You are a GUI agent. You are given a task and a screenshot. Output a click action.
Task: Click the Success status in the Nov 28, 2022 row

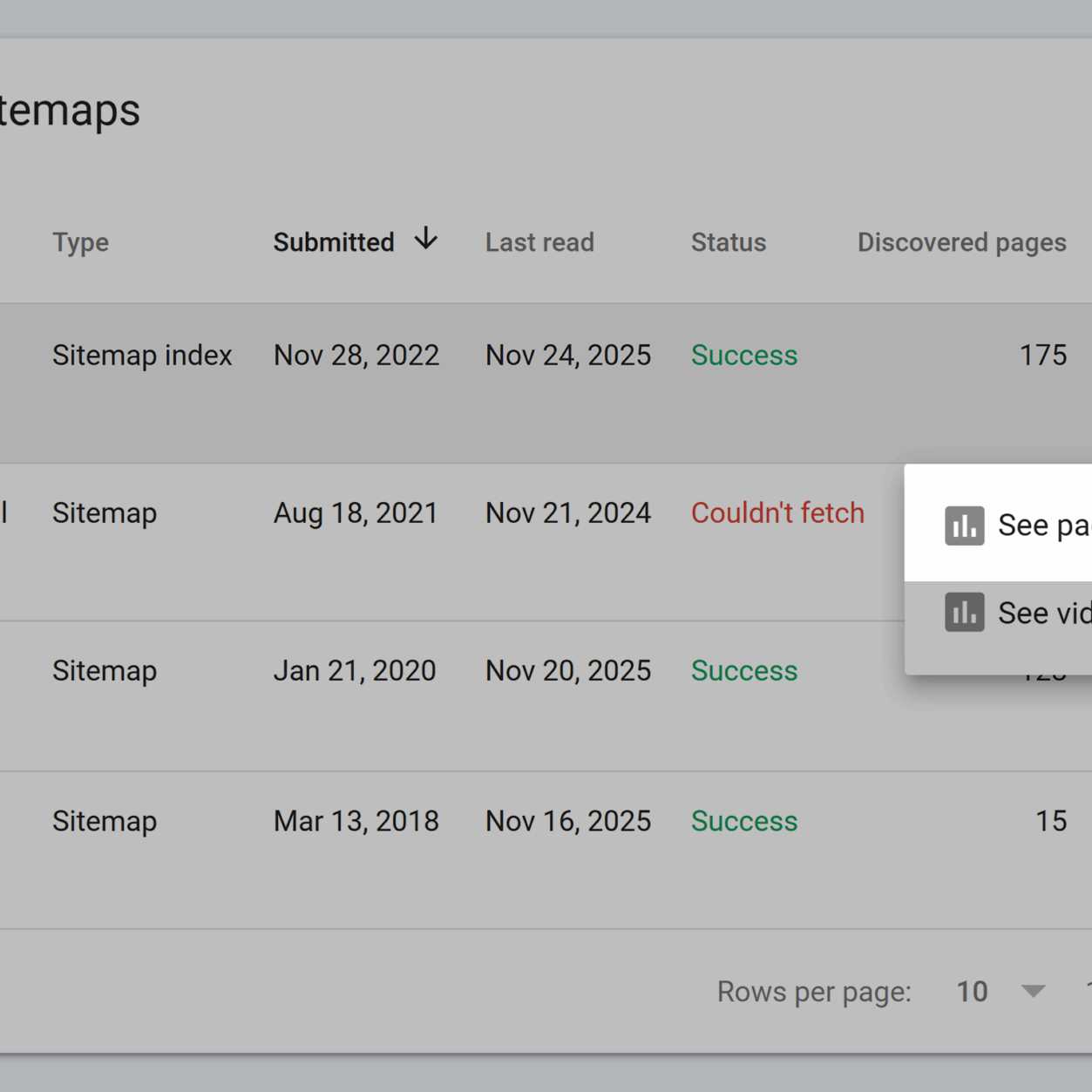tap(744, 356)
